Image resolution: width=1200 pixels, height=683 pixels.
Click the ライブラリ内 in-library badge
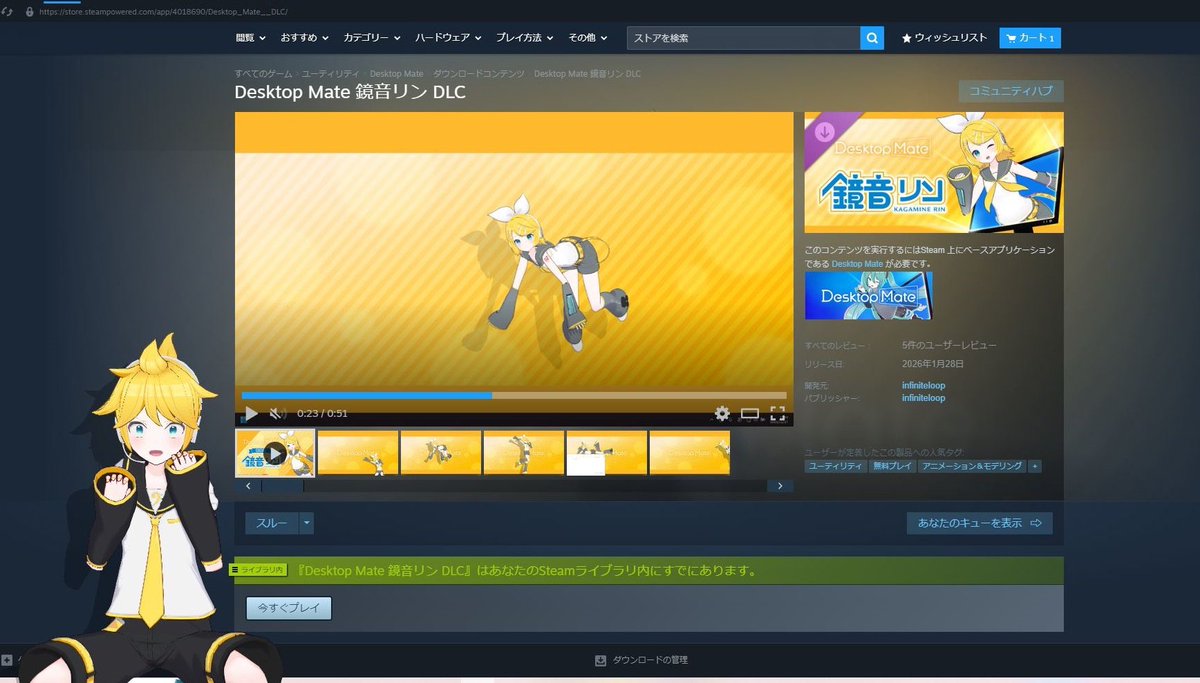(x=258, y=569)
